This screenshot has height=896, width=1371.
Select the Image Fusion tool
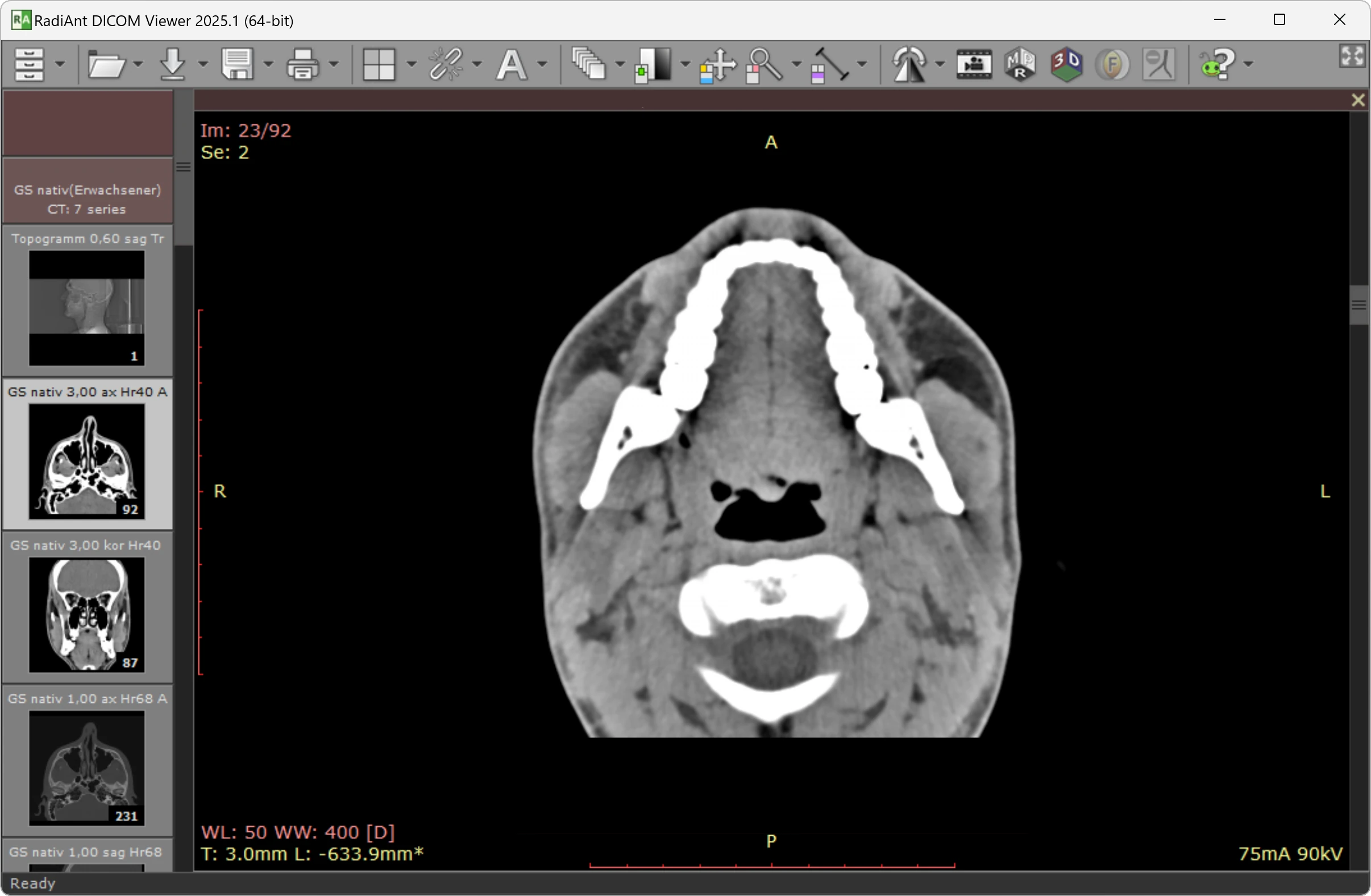1114,65
